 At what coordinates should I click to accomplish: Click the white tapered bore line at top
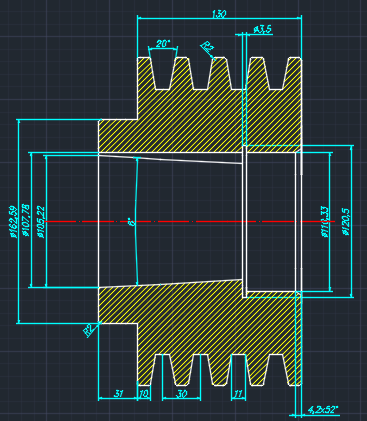point(170,159)
